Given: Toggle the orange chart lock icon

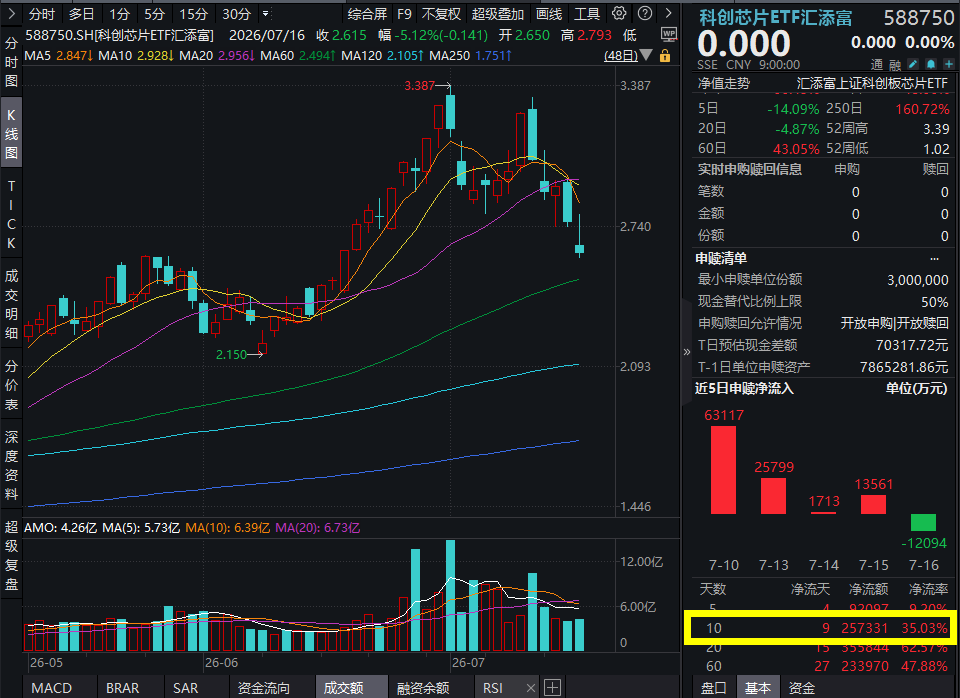Looking at the screenshot, I should 665,56.
